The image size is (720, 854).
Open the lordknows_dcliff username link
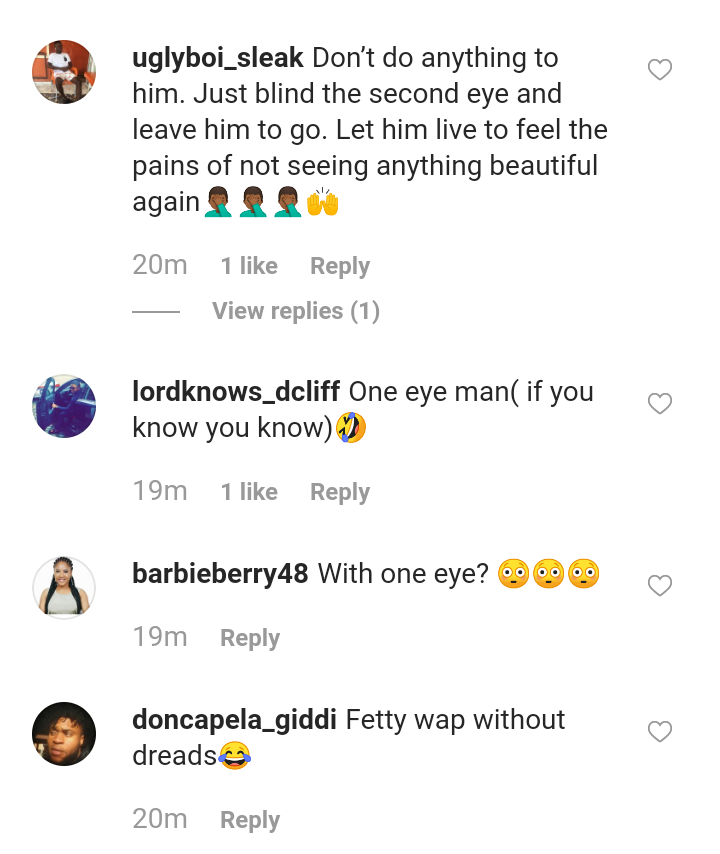tap(235, 392)
